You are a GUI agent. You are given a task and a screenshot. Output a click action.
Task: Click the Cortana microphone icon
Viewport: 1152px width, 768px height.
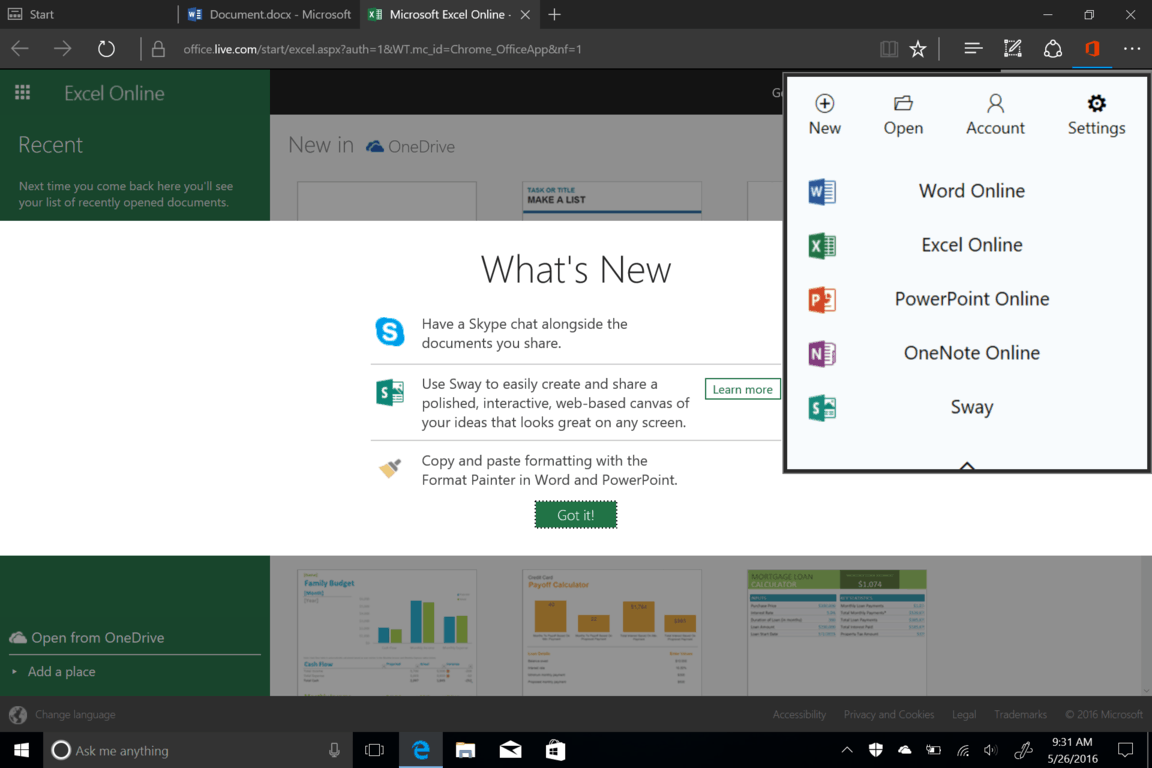[334, 750]
